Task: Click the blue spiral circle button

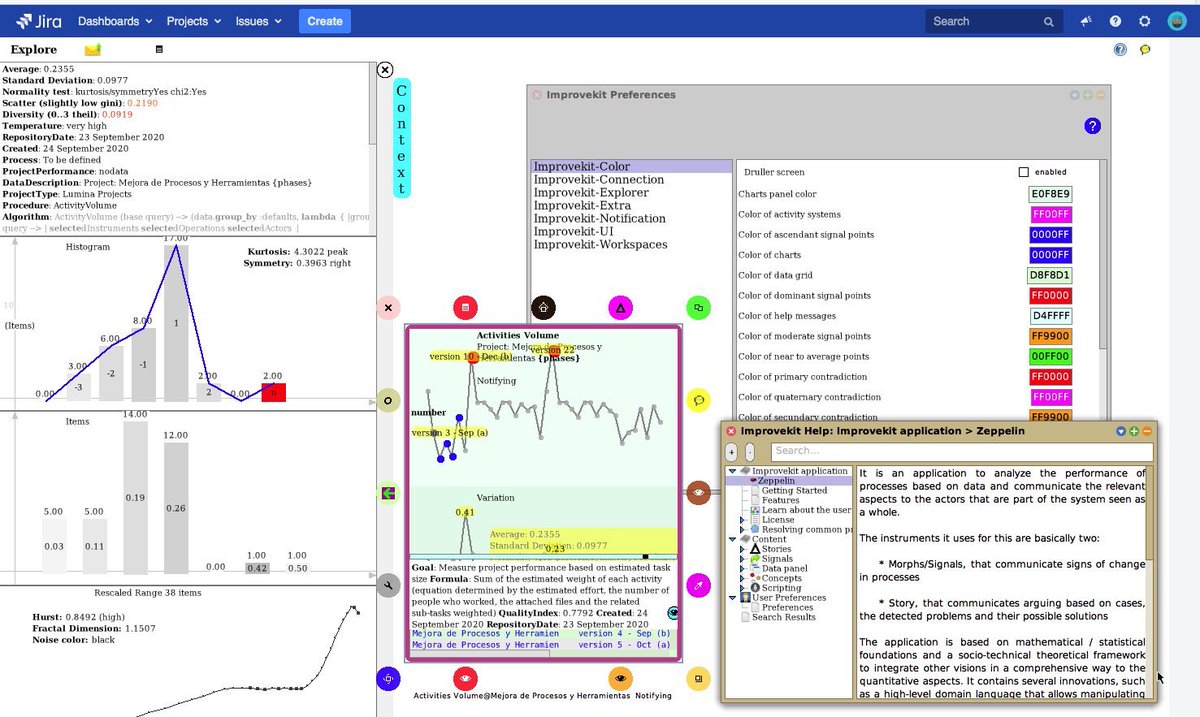Action: (388, 679)
